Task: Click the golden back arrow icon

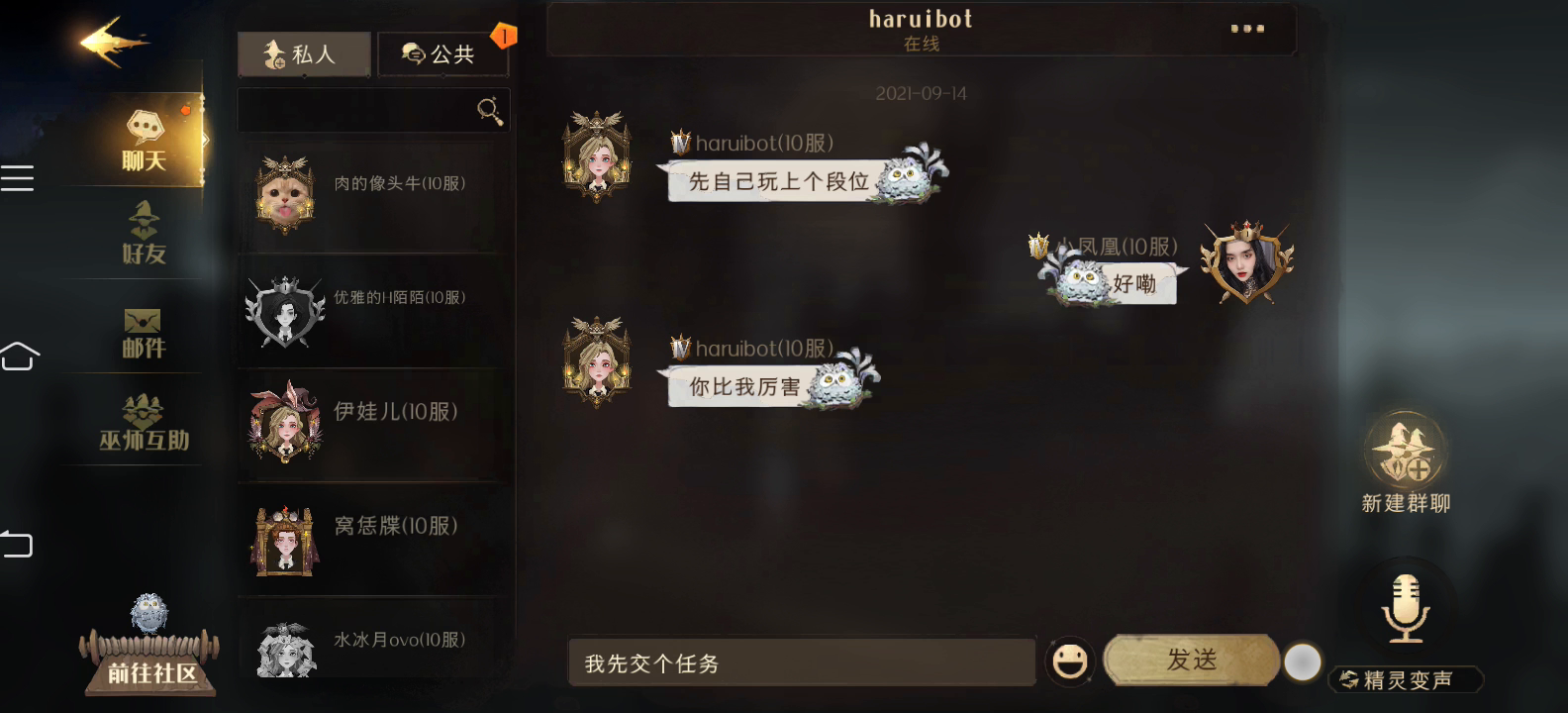Action: [112, 42]
